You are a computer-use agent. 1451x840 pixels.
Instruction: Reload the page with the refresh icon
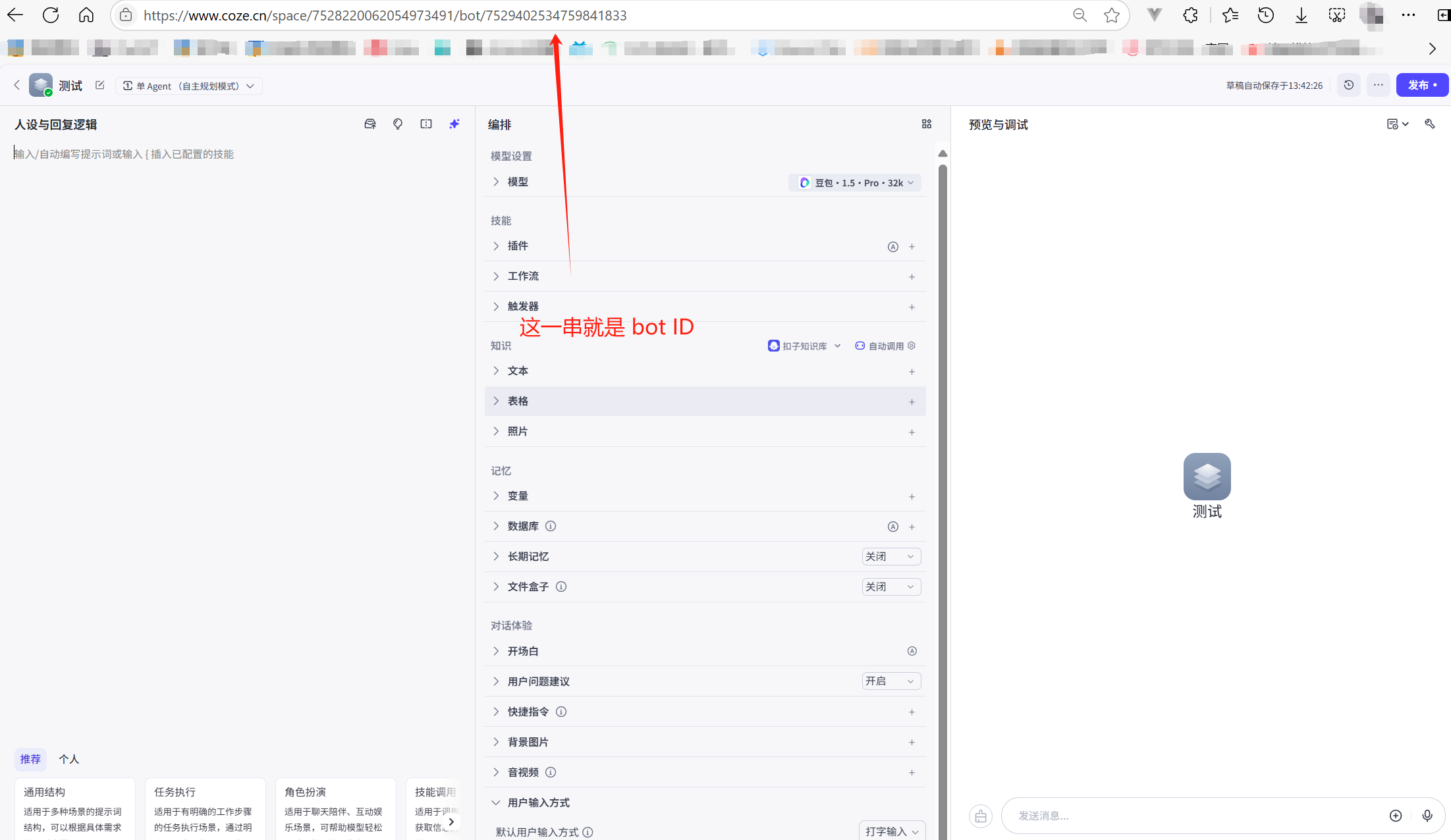coord(51,14)
